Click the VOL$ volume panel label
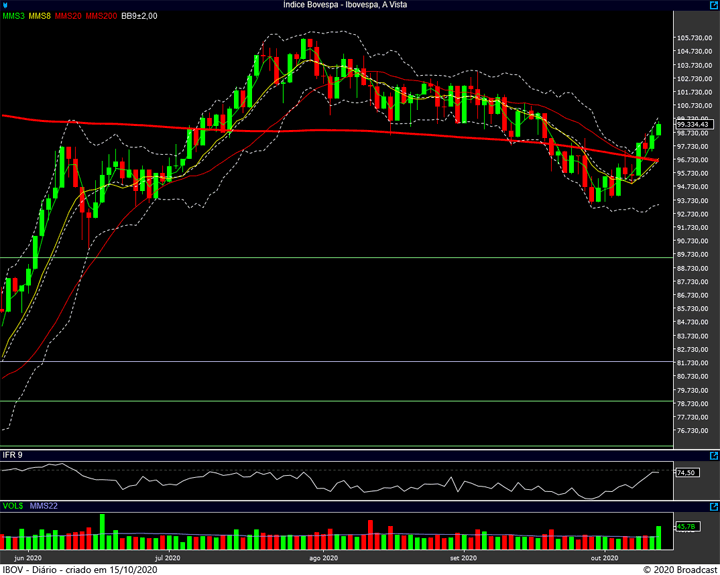Screen dimensions: 720x575 point(13,506)
